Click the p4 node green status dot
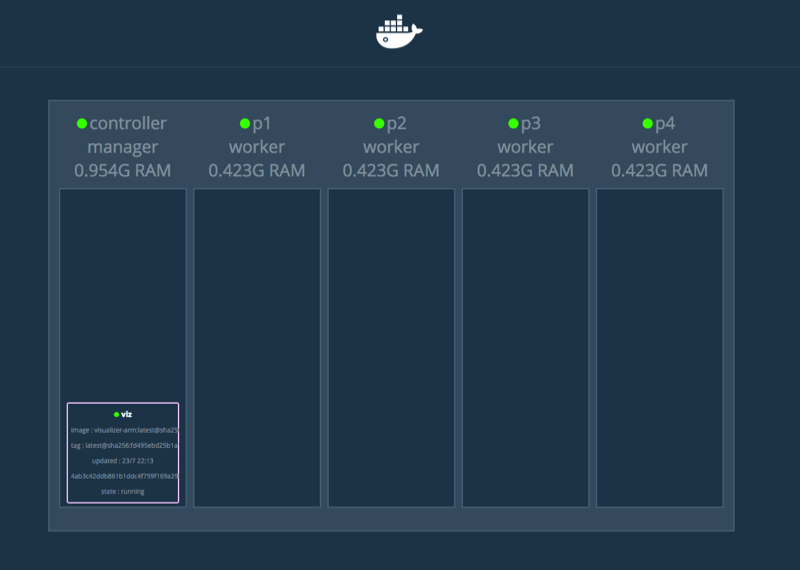This screenshot has height=570, width=800. [x=647, y=124]
